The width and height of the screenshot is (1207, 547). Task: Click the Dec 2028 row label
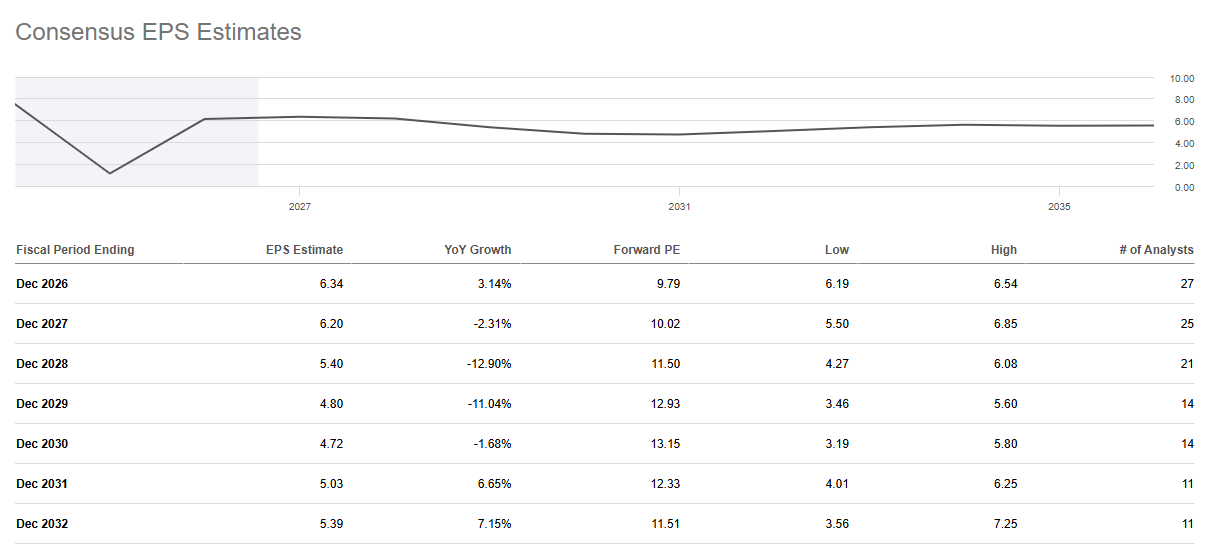pyautogui.click(x=42, y=364)
